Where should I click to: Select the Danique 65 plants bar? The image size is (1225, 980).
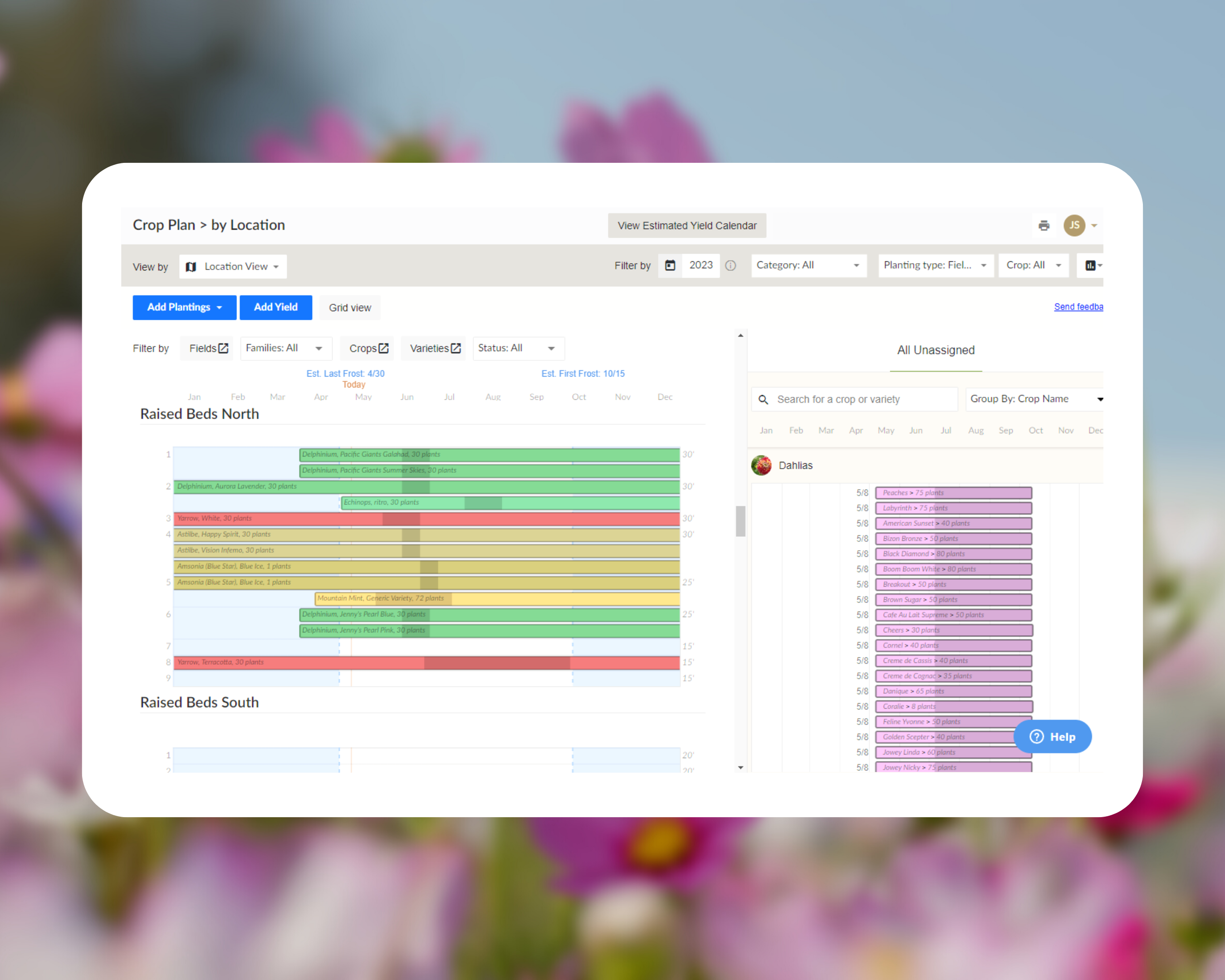tap(953, 691)
